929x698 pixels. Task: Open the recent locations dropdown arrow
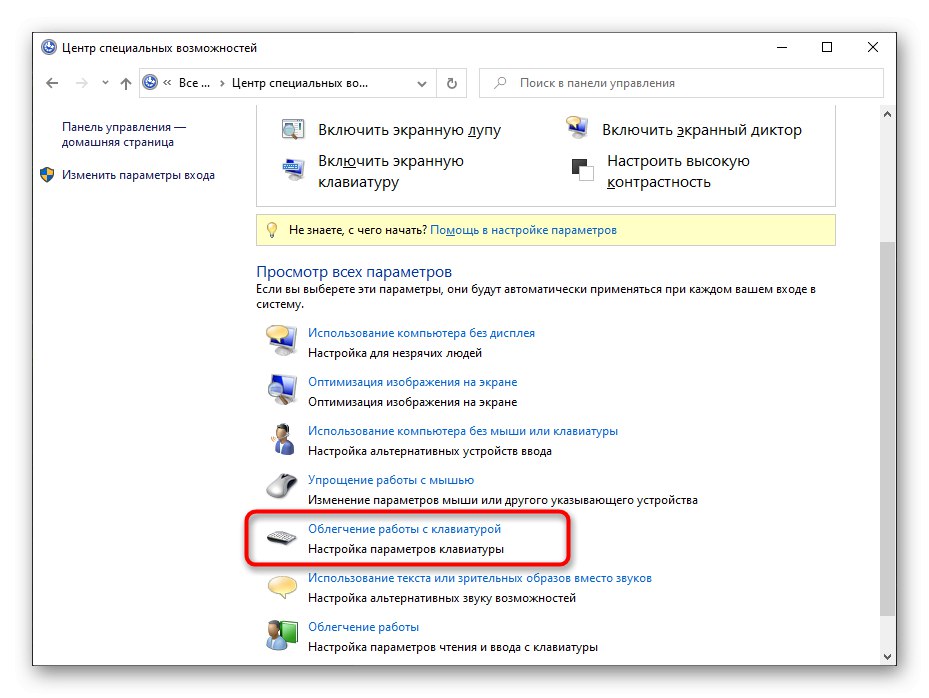click(x=105, y=83)
